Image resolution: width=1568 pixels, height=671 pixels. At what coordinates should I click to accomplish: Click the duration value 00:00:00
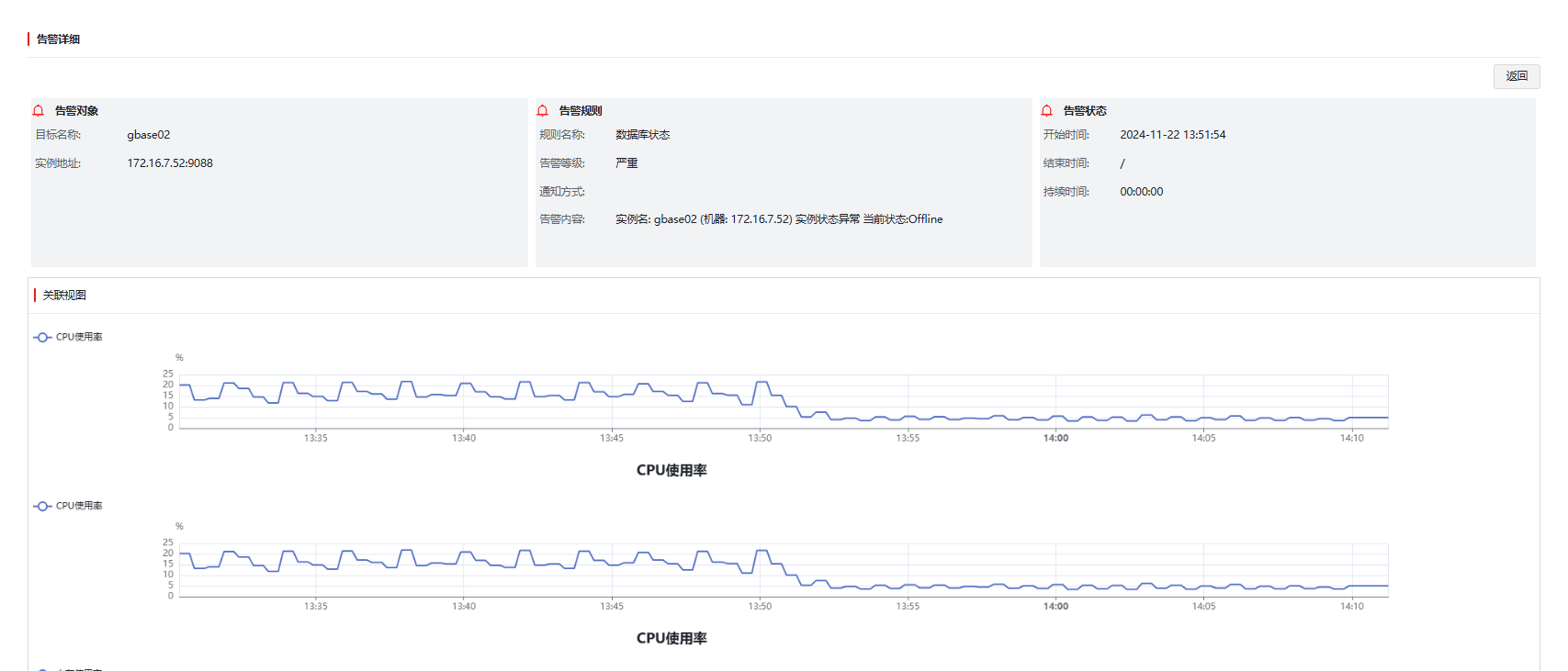[x=1141, y=192]
